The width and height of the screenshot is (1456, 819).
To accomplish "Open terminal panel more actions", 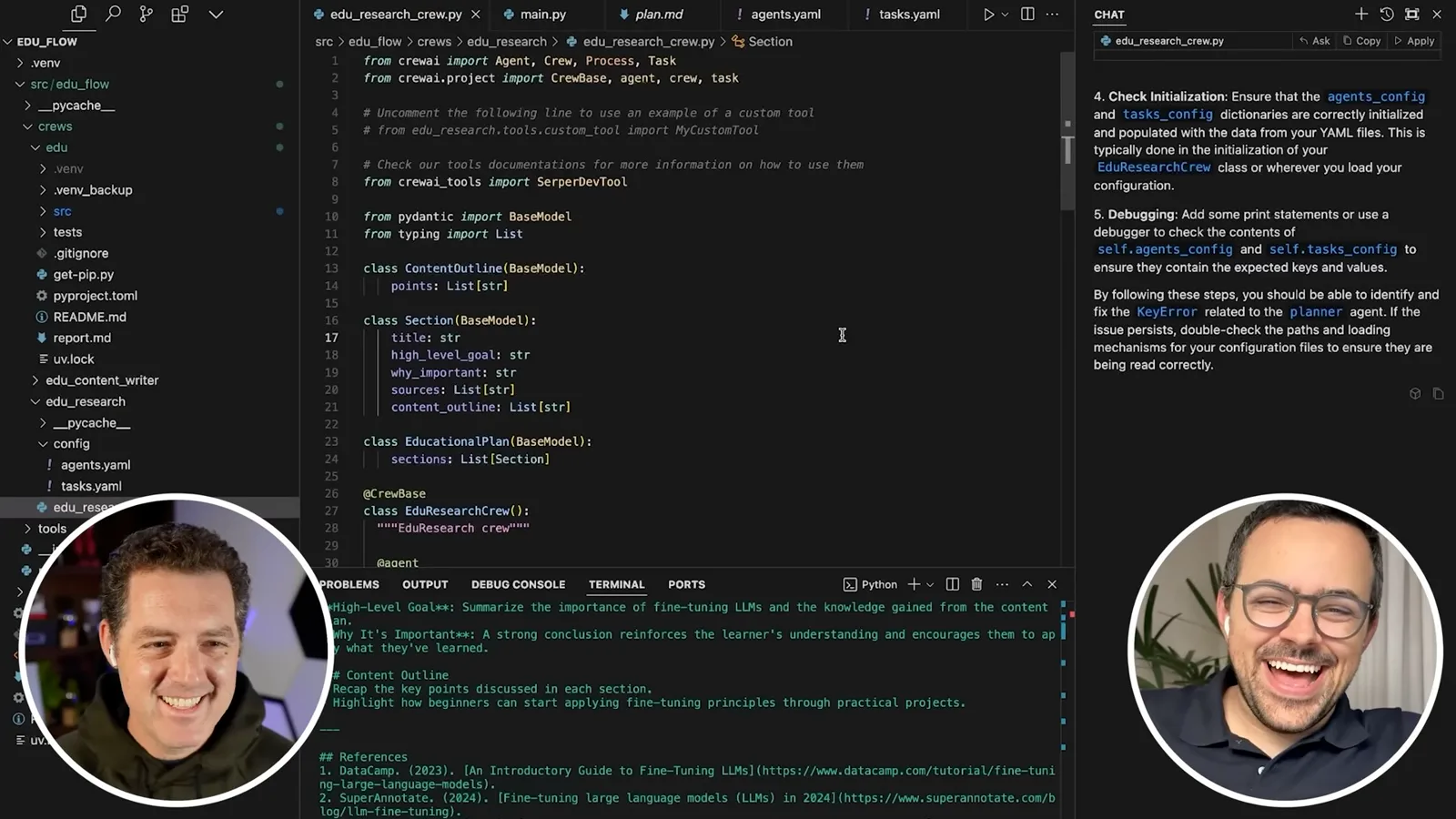I will point(1002,584).
